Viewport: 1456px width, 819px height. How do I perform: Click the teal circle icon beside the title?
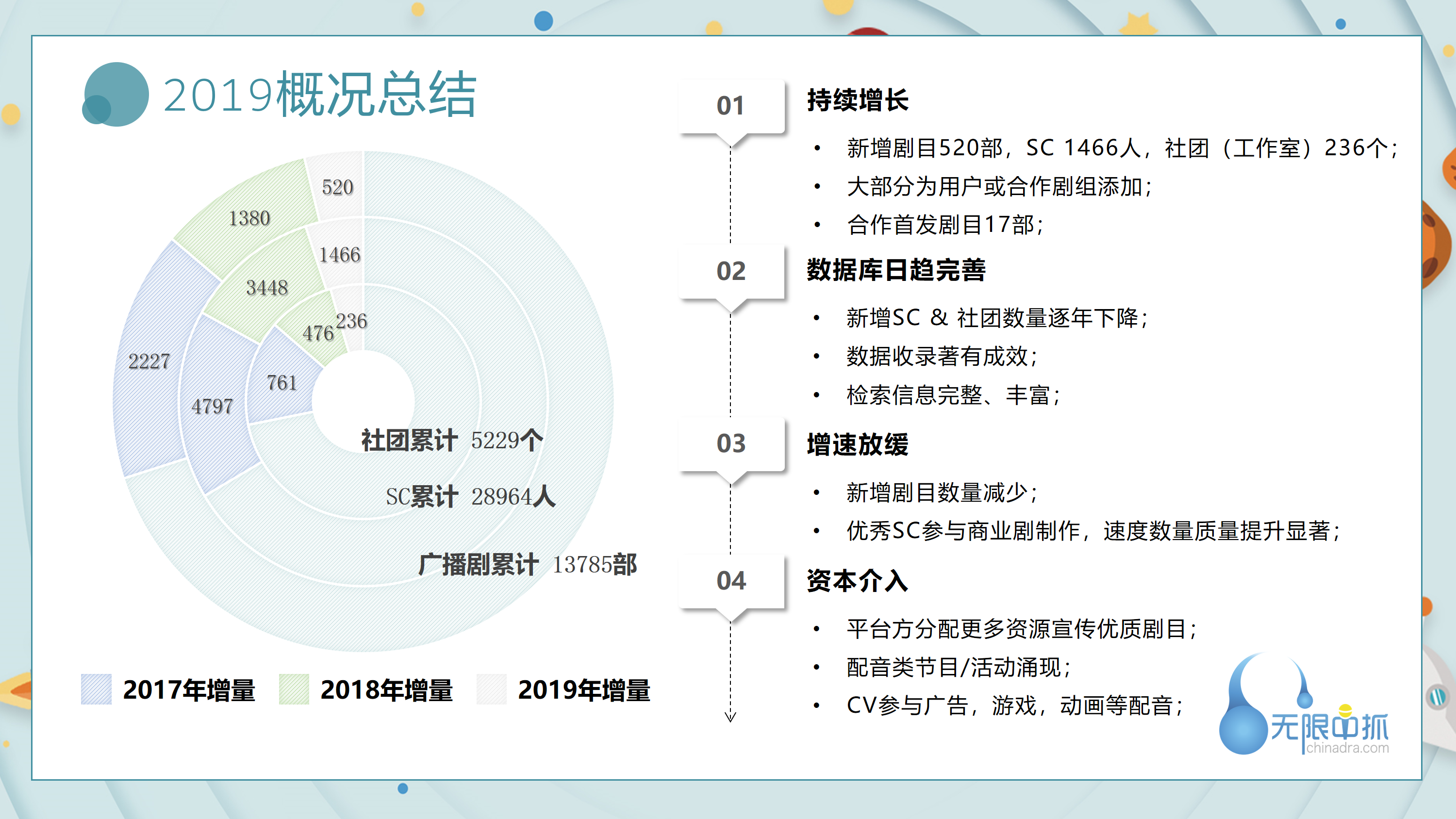[116, 95]
